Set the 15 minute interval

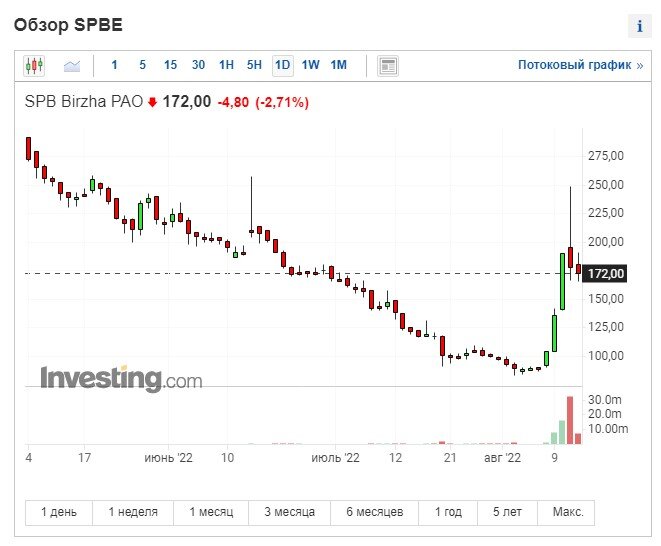[170, 65]
